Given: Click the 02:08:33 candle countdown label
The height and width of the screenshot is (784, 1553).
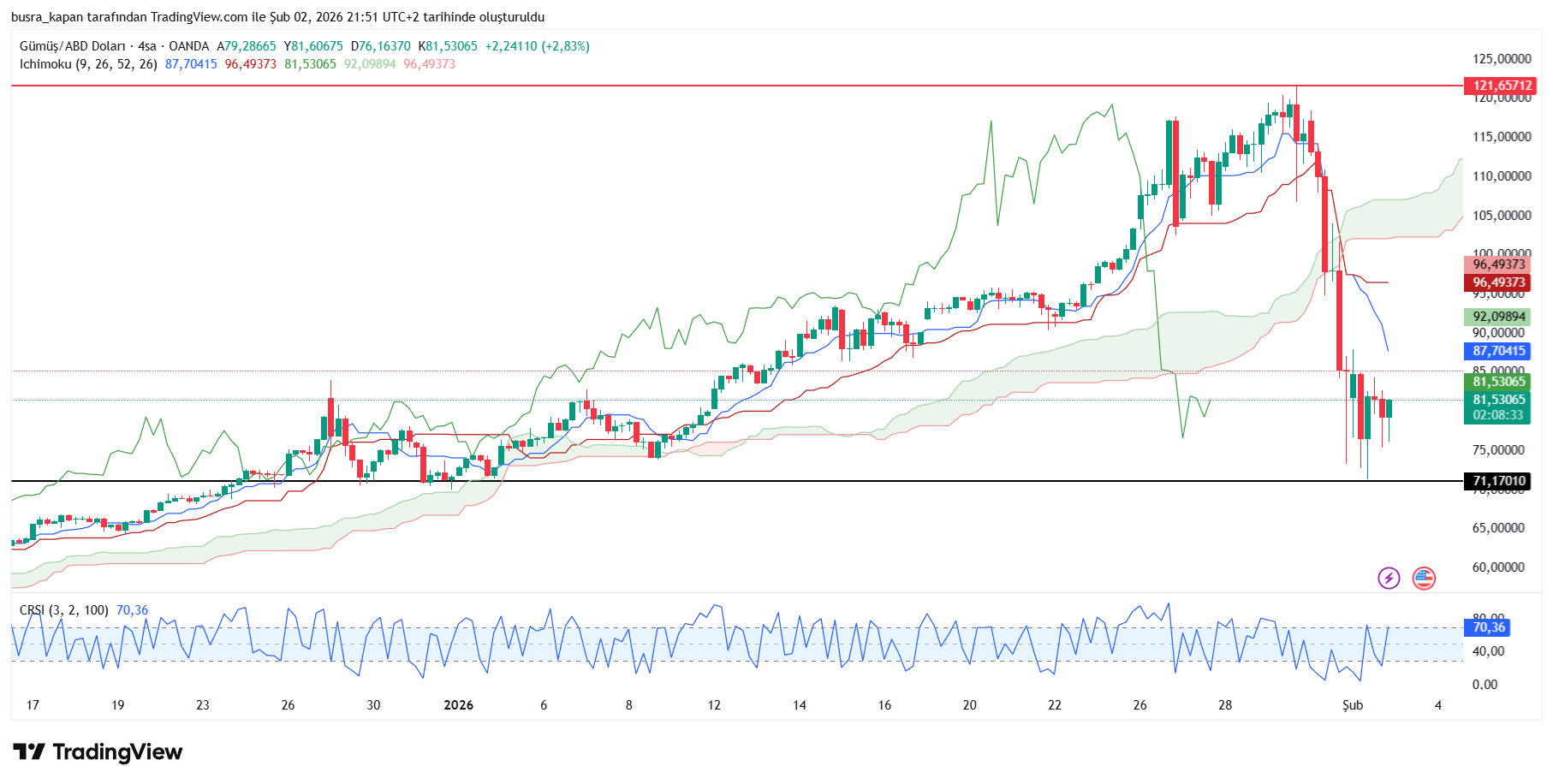Looking at the screenshot, I should 1499,415.
